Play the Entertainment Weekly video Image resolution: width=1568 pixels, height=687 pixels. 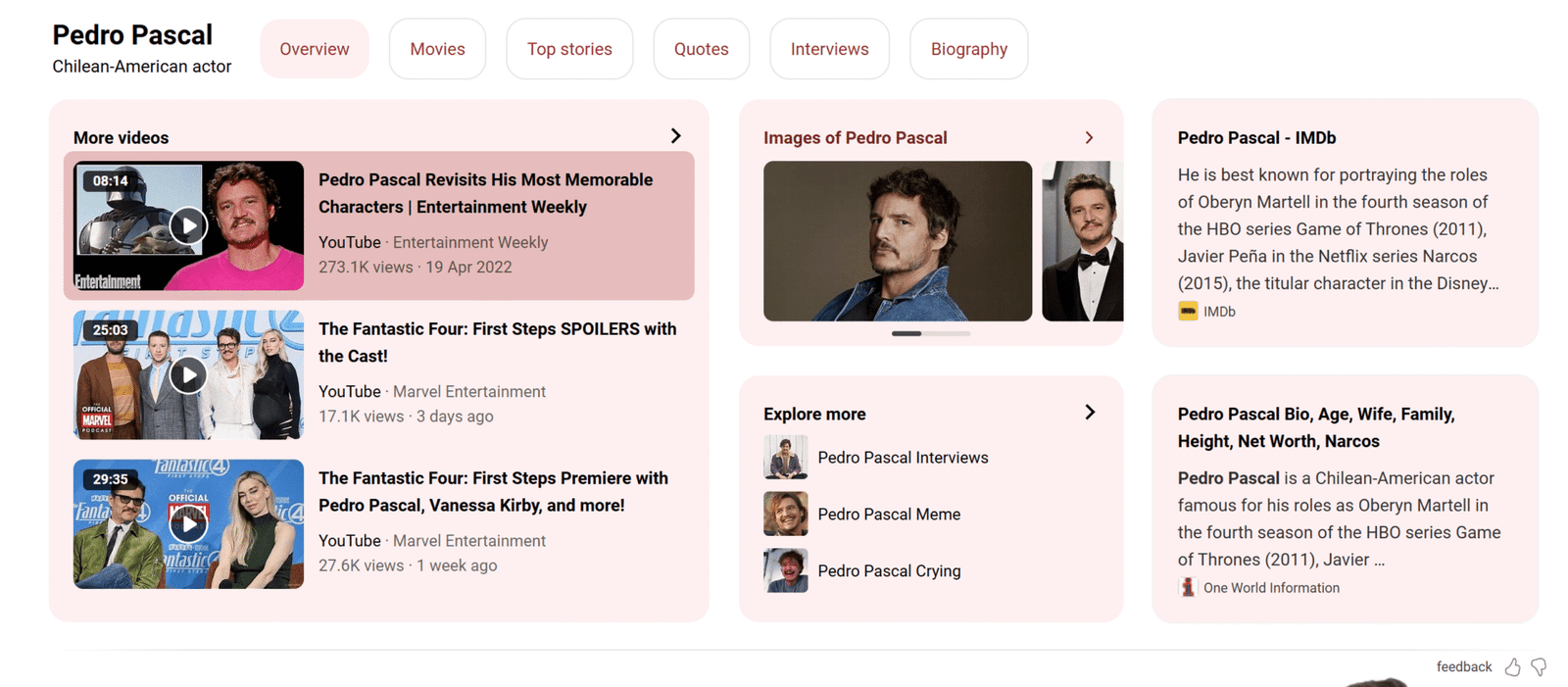[188, 226]
